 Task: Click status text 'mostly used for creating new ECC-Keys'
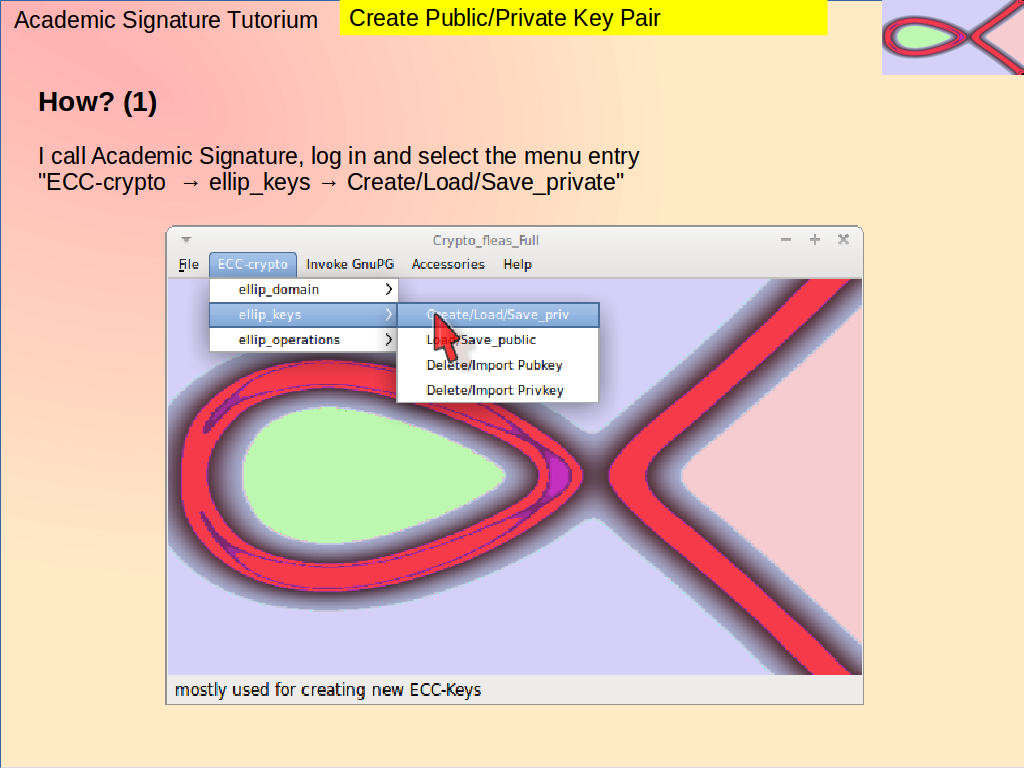point(328,690)
